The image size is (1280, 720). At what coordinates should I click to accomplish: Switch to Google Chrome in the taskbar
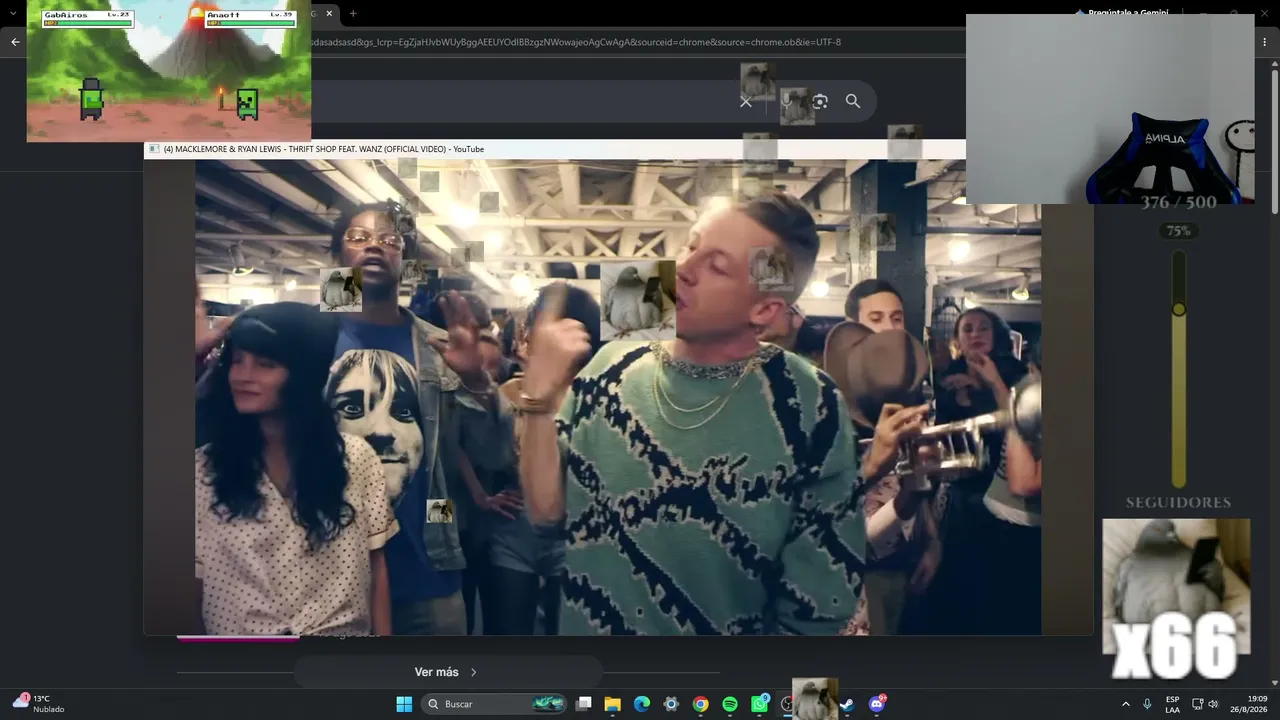700,704
